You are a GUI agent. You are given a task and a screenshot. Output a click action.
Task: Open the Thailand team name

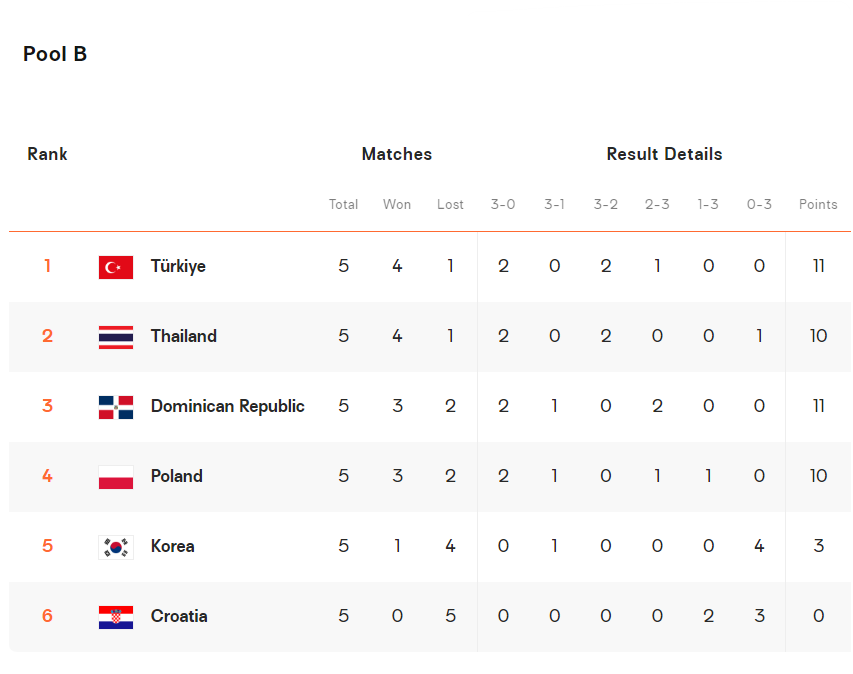(184, 336)
